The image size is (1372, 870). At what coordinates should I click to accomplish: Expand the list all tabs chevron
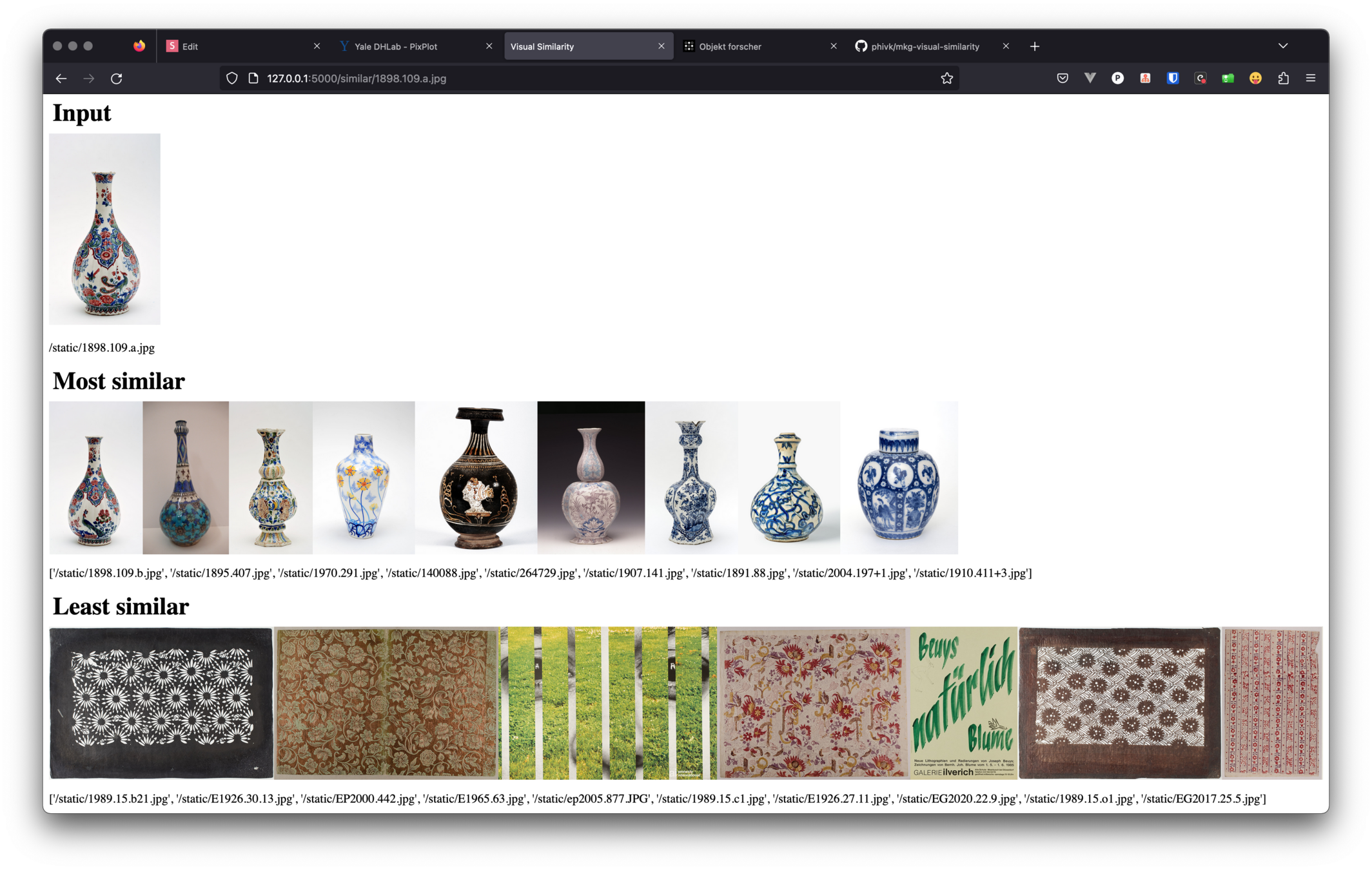click(x=1282, y=46)
